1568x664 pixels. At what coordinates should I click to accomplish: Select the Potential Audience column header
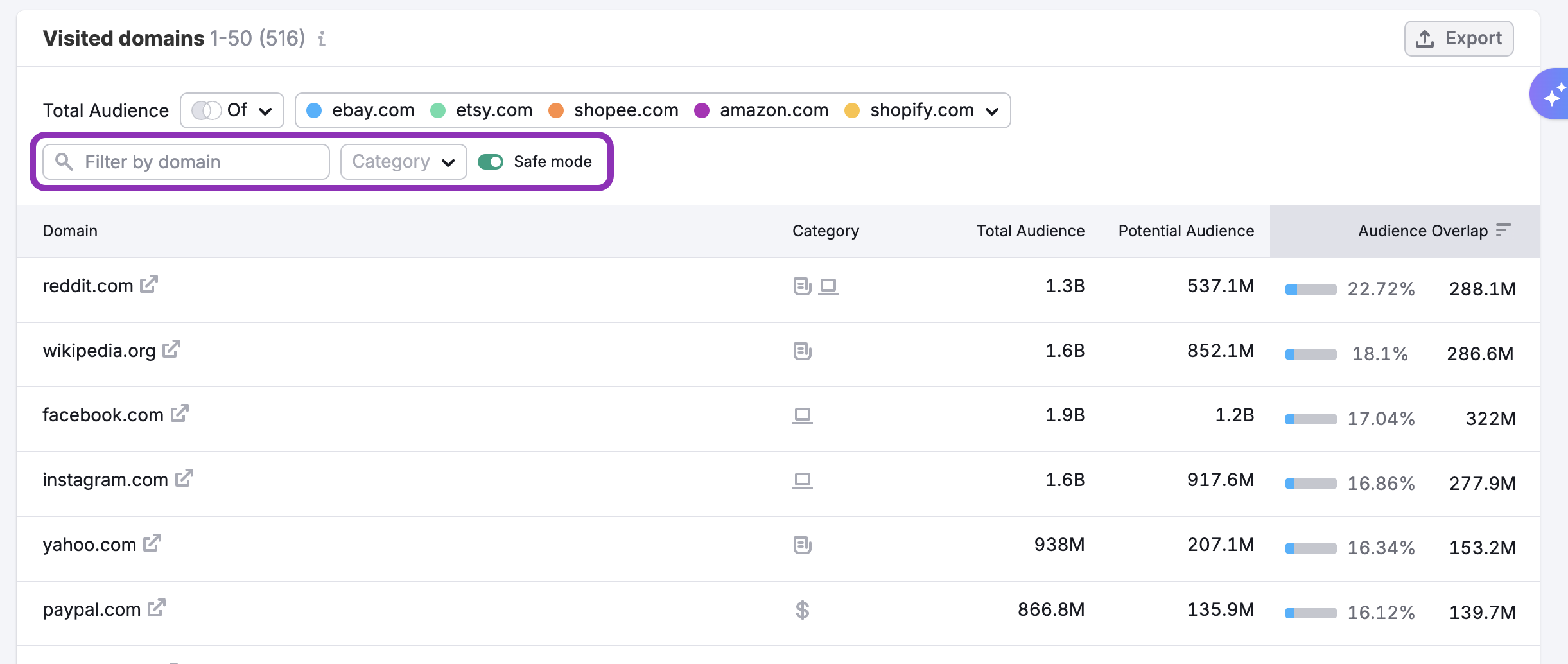(1186, 231)
